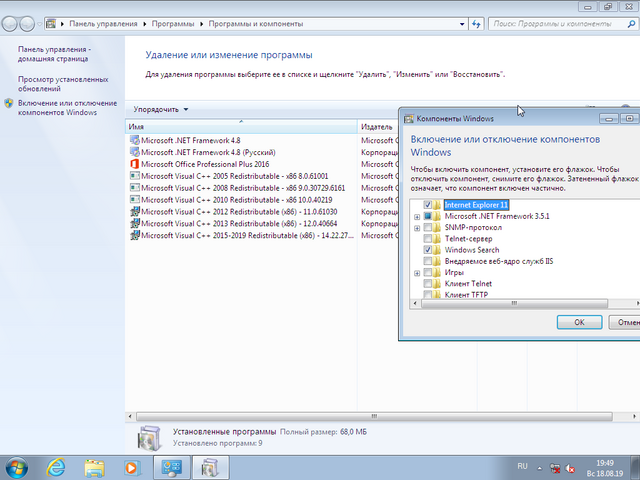Click the volume tray icon
The height and width of the screenshot is (480, 640).
570,468
